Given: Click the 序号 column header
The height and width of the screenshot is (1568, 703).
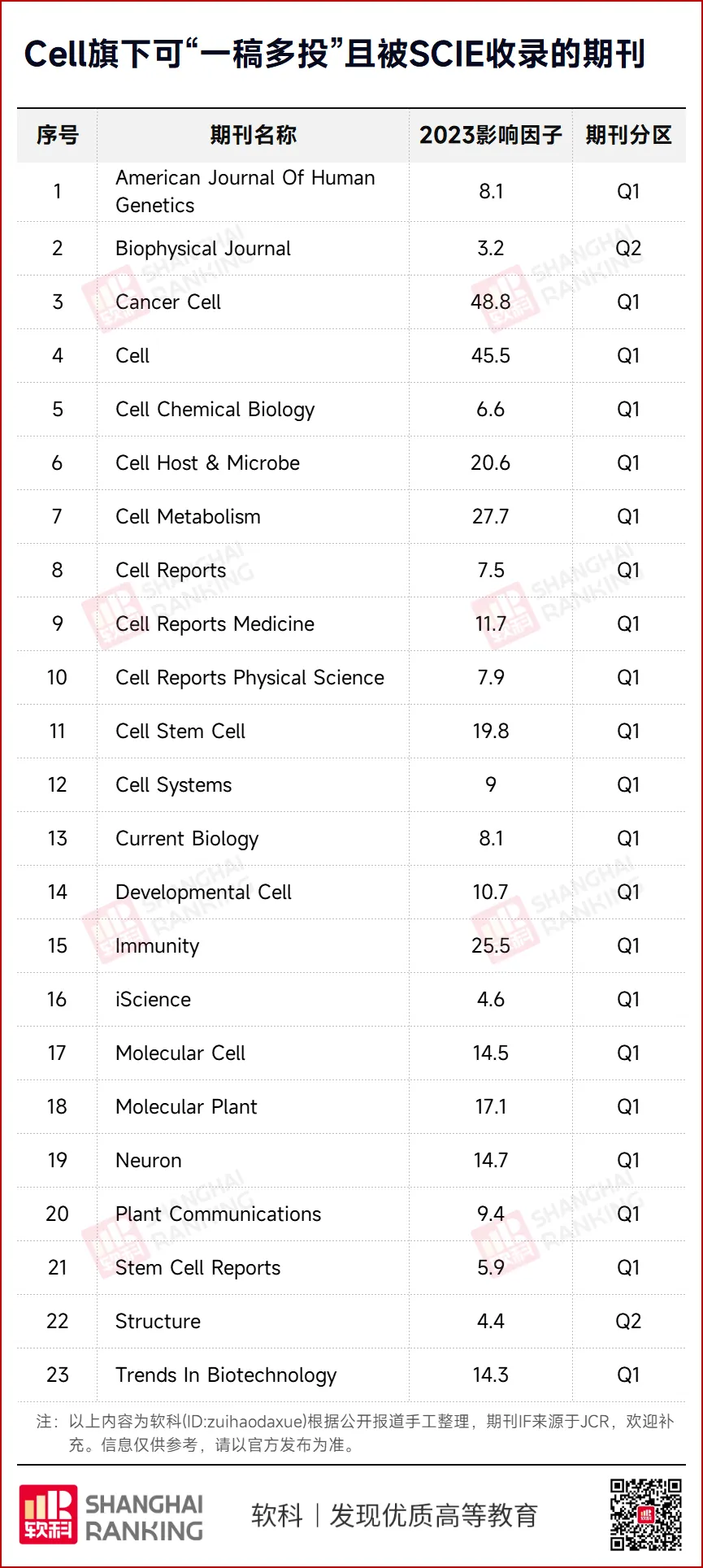Looking at the screenshot, I should click(x=57, y=135).
